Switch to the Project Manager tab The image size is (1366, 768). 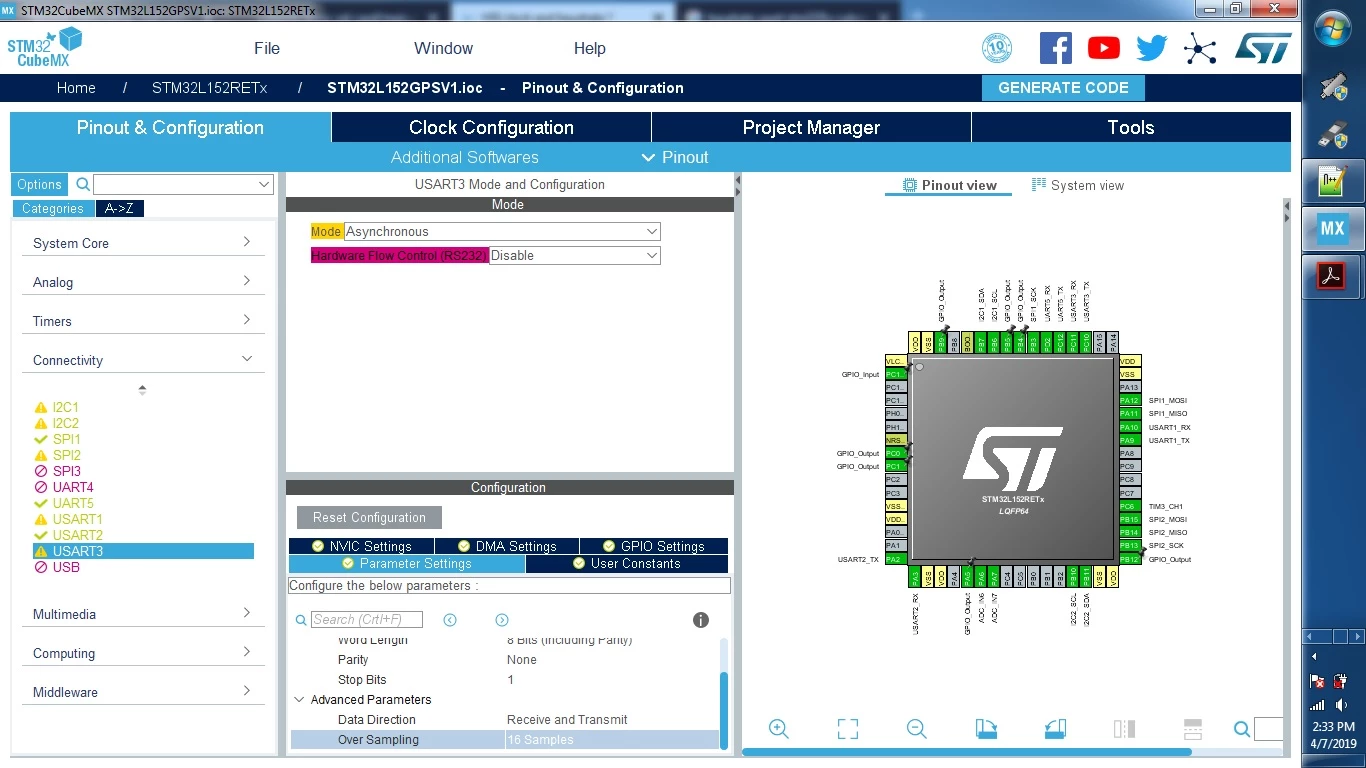tap(811, 127)
